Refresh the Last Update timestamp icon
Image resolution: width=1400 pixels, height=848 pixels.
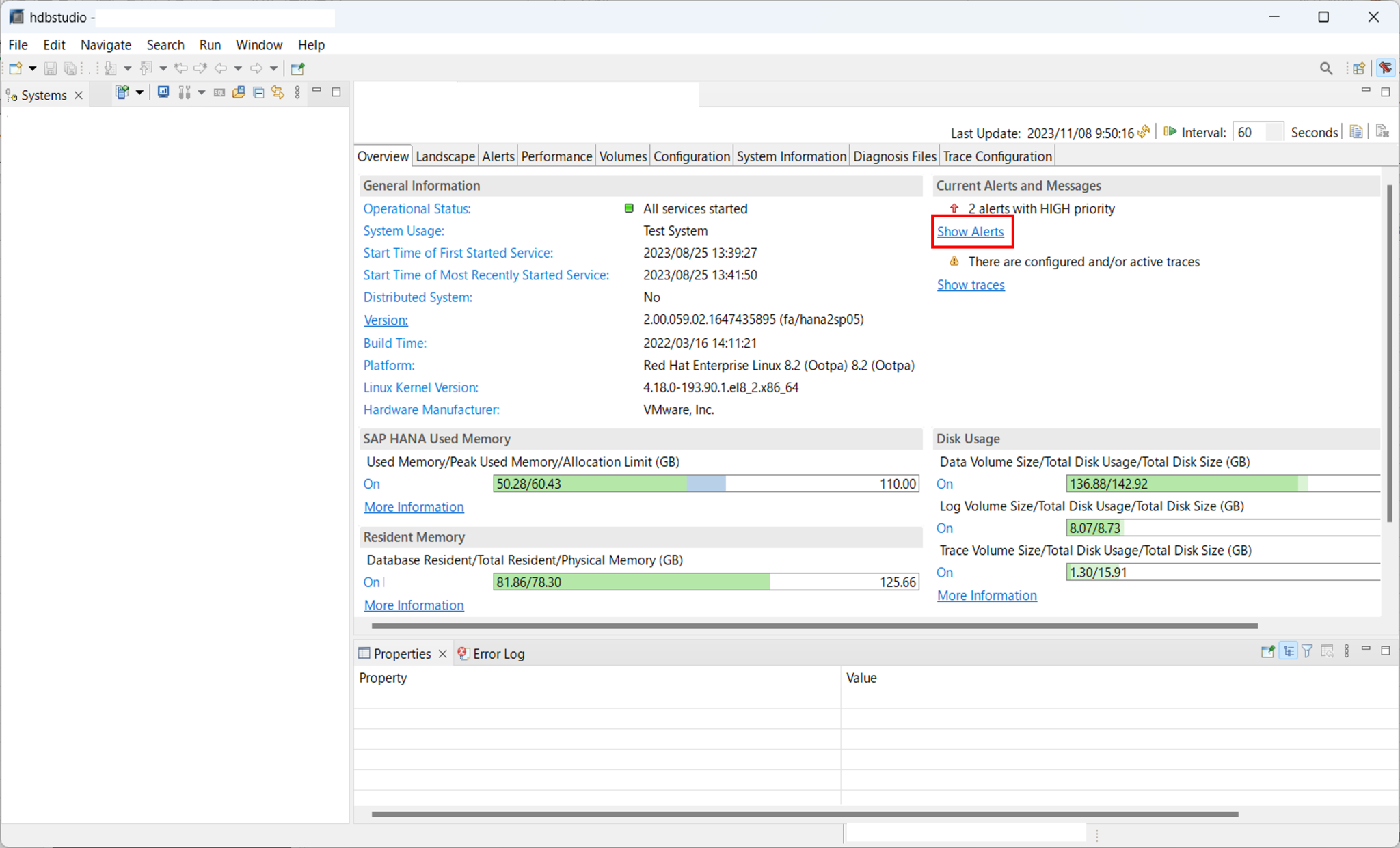pyautogui.click(x=1144, y=132)
